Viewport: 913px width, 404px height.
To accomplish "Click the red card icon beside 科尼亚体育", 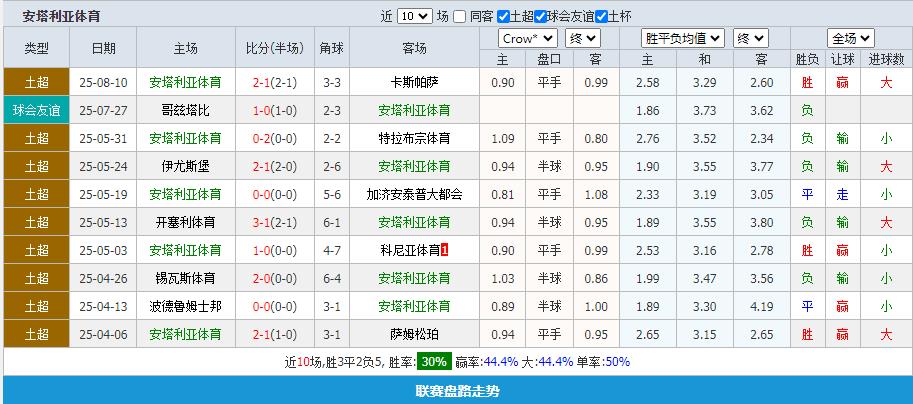I will tap(444, 250).
